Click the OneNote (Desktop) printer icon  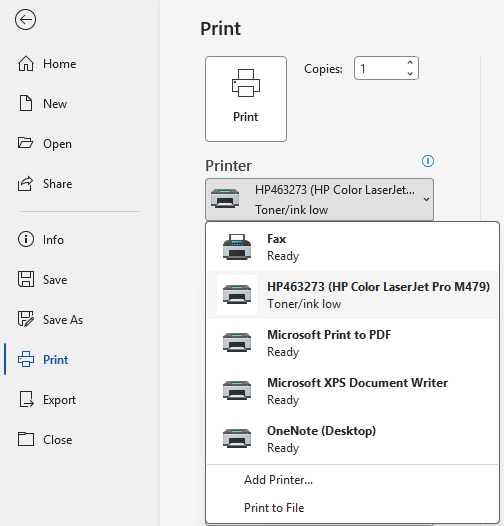(237, 438)
